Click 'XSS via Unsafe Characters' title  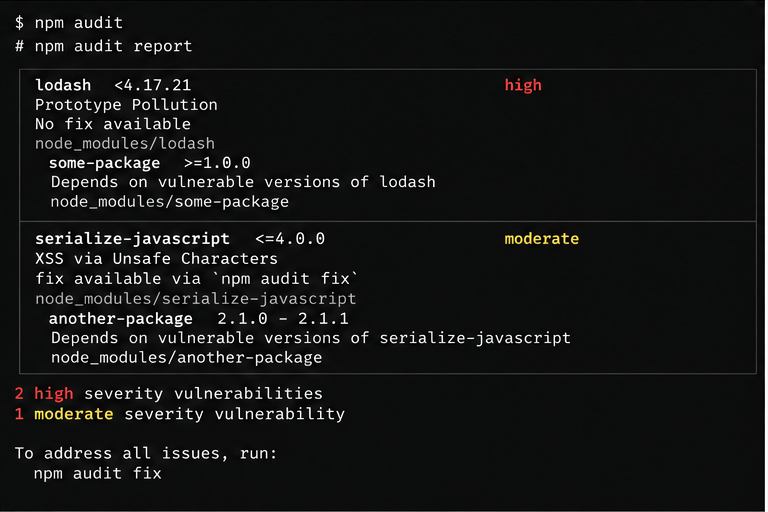click(x=156, y=259)
